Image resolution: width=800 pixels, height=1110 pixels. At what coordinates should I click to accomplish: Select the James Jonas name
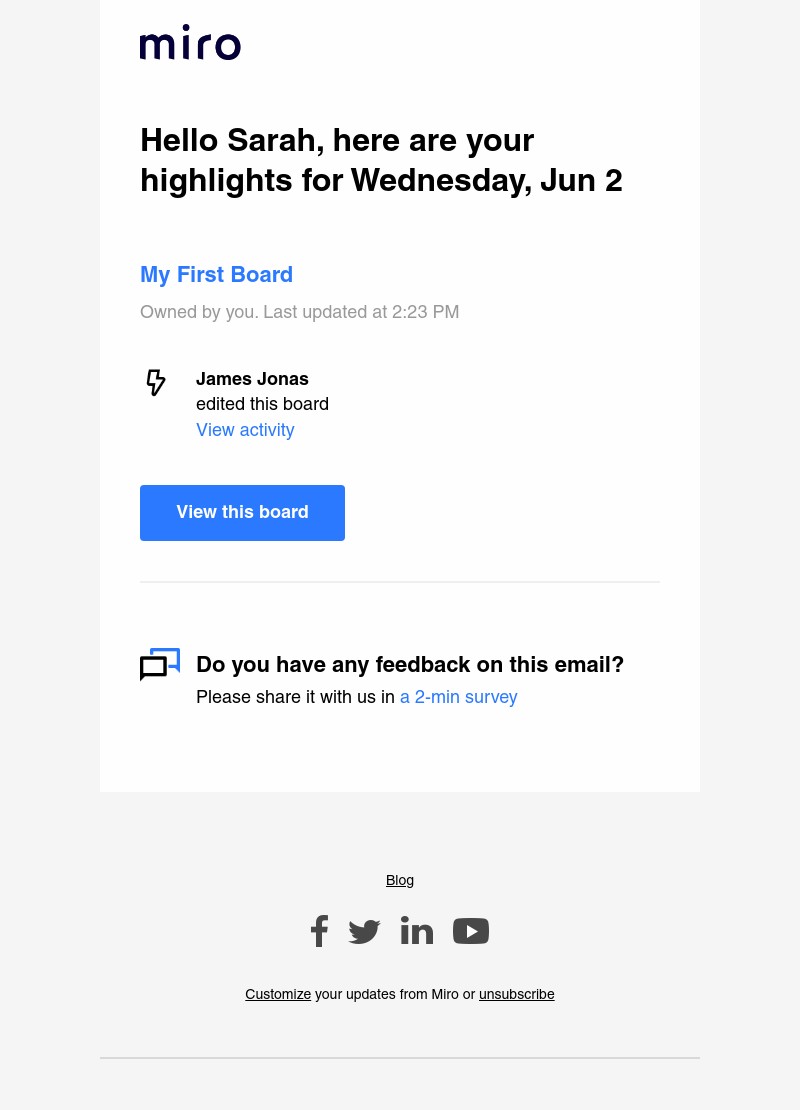(252, 379)
